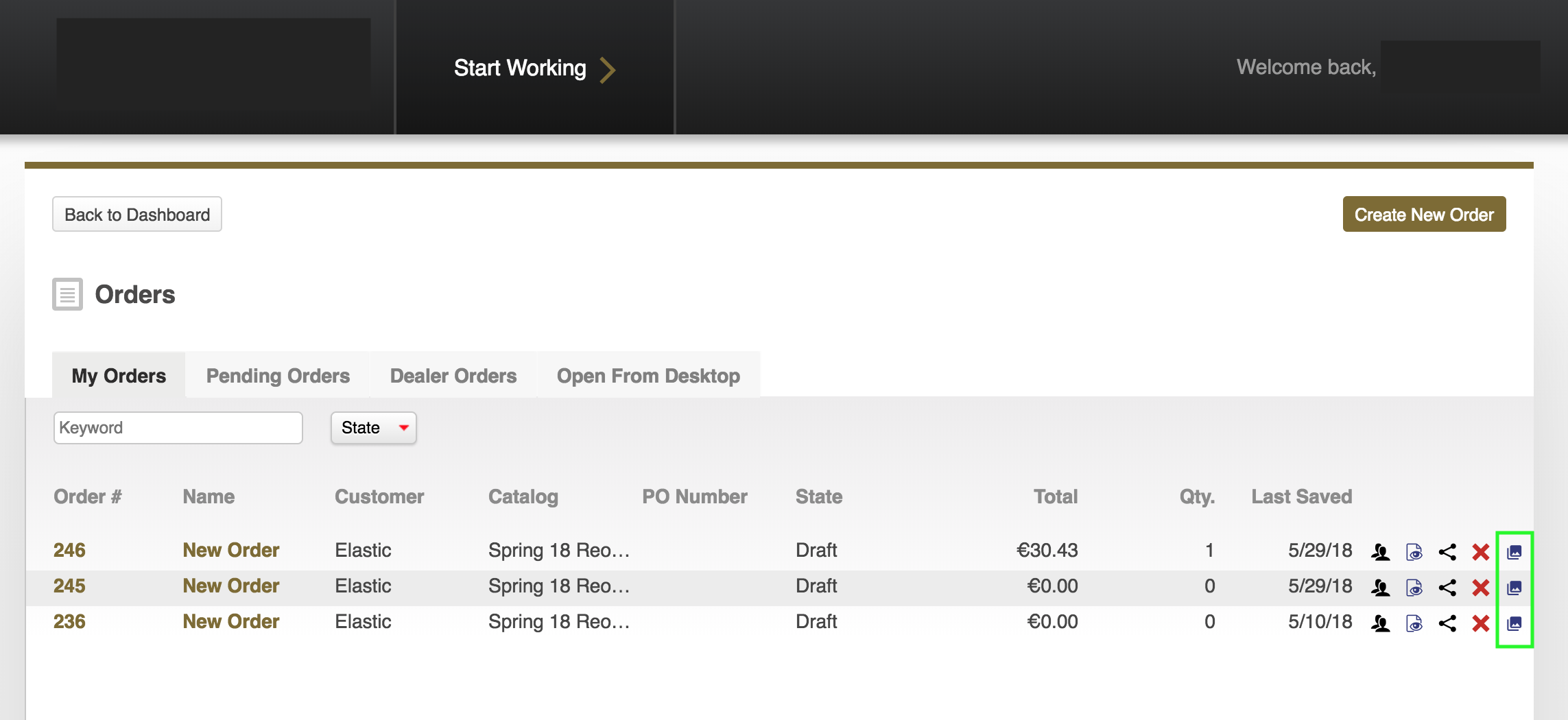Image resolution: width=1568 pixels, height=720 pixels.
Task: Share order 245 using the share icon
Action: pos(1447,587)
